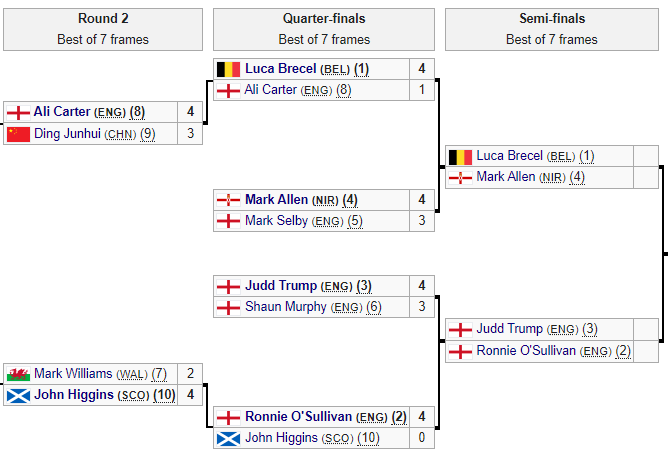
Task: Click John Higgins in the Quarter-finals column
Action: coord(281,438)
